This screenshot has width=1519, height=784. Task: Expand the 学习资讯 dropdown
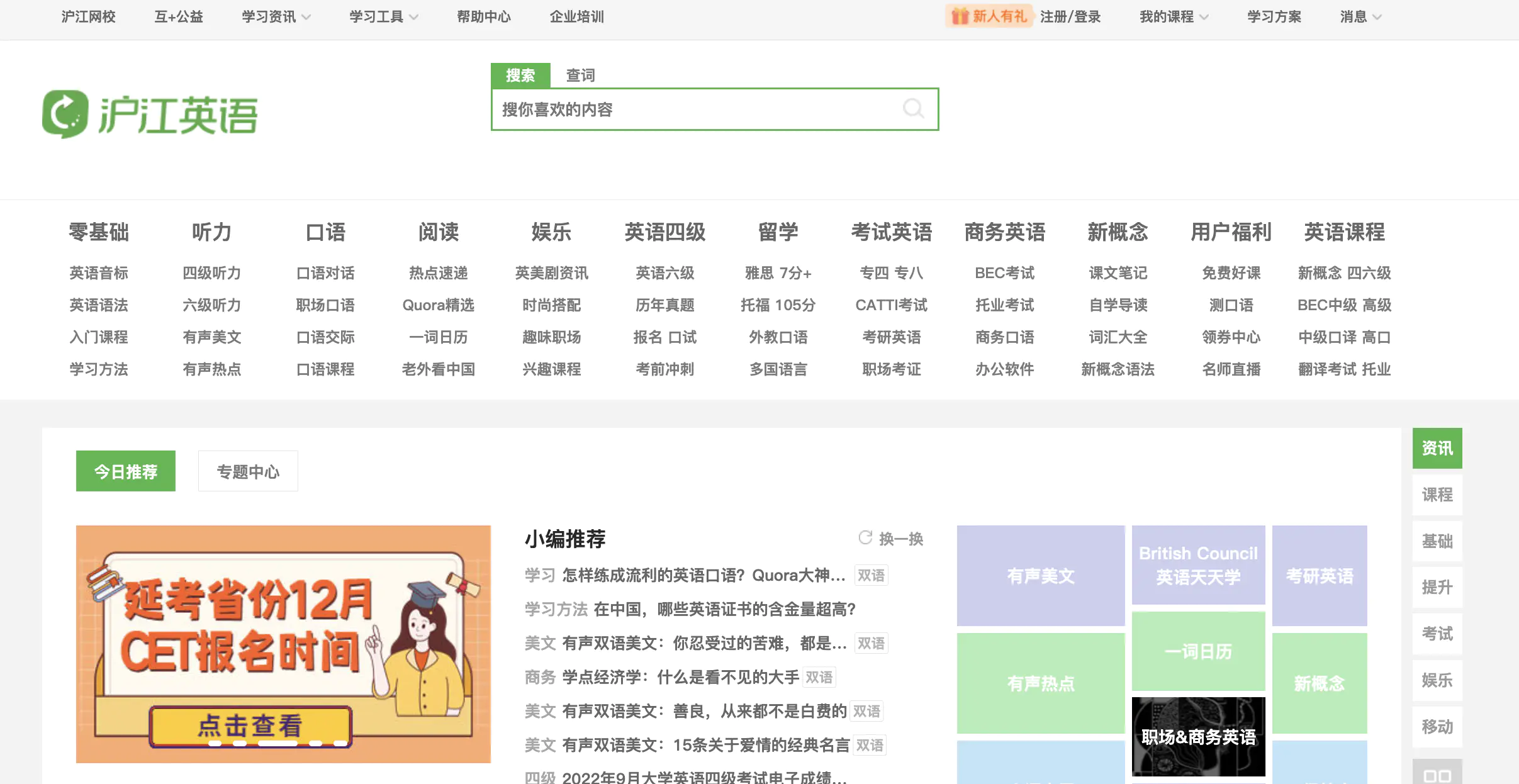[276, 17]
